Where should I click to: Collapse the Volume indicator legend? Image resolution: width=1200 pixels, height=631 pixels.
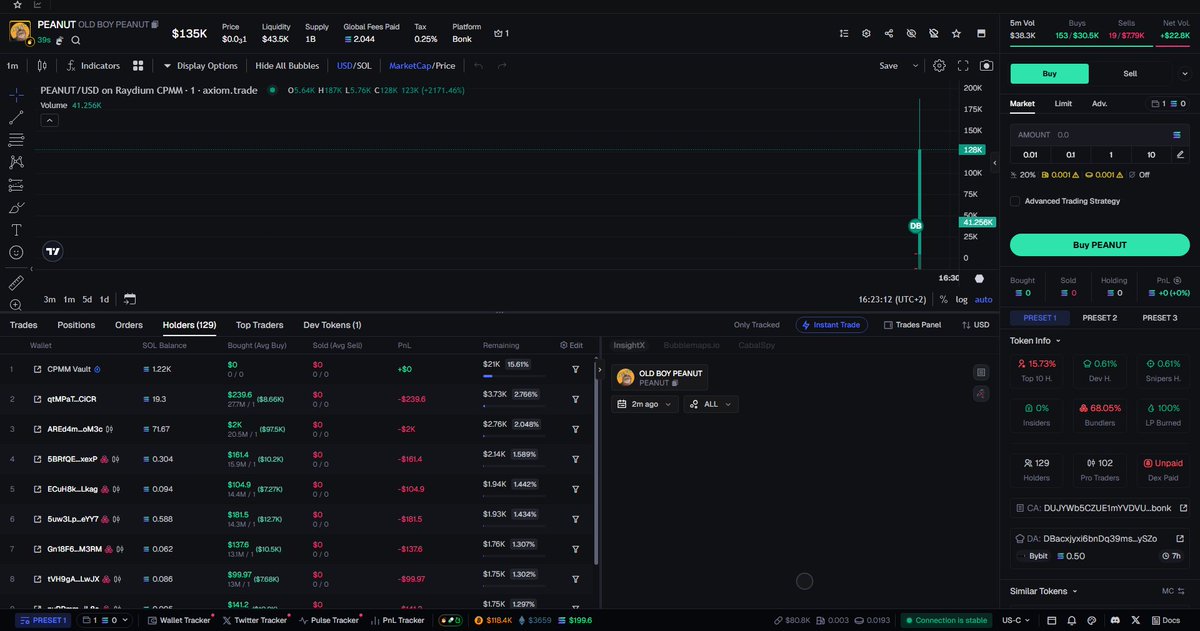click(49, 120)
